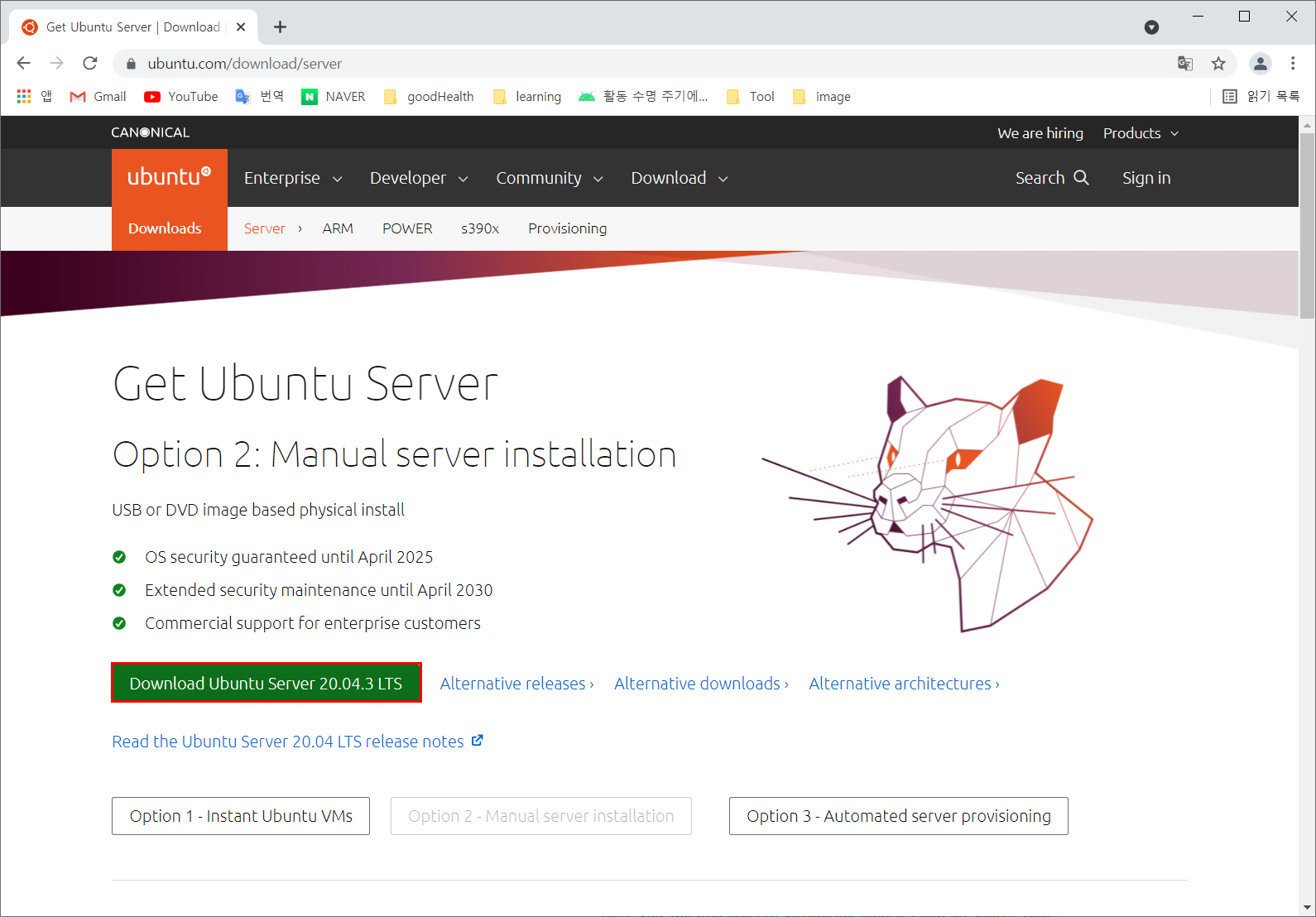The image size is (1316, 917).
Task: Close the Get Ubuntu Server tab
Action: [241, 27]
